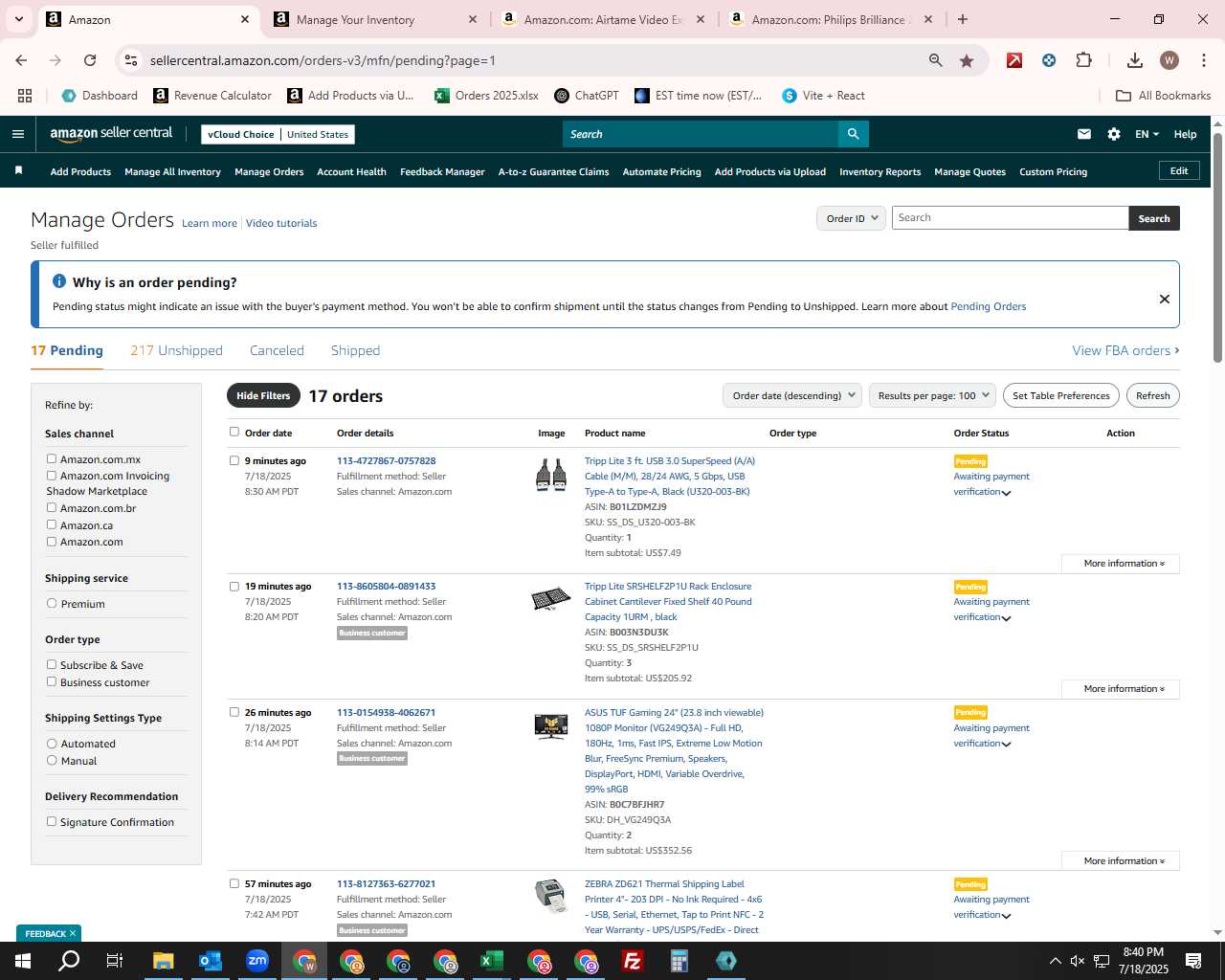Check the Amazon.com.br filter checkbox
This screenshot has width=1225, height=980.
click(x=52, y=507)
